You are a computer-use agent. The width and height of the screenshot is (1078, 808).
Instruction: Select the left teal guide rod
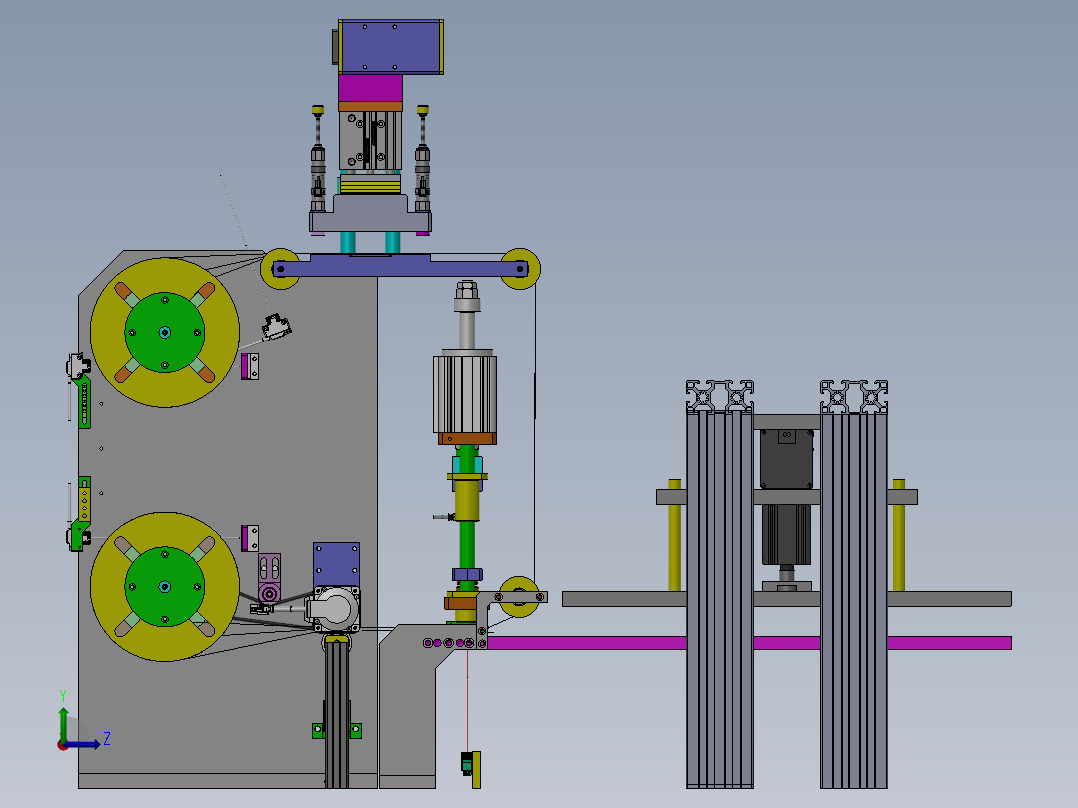pyautogui.click(x=348, y=243)
